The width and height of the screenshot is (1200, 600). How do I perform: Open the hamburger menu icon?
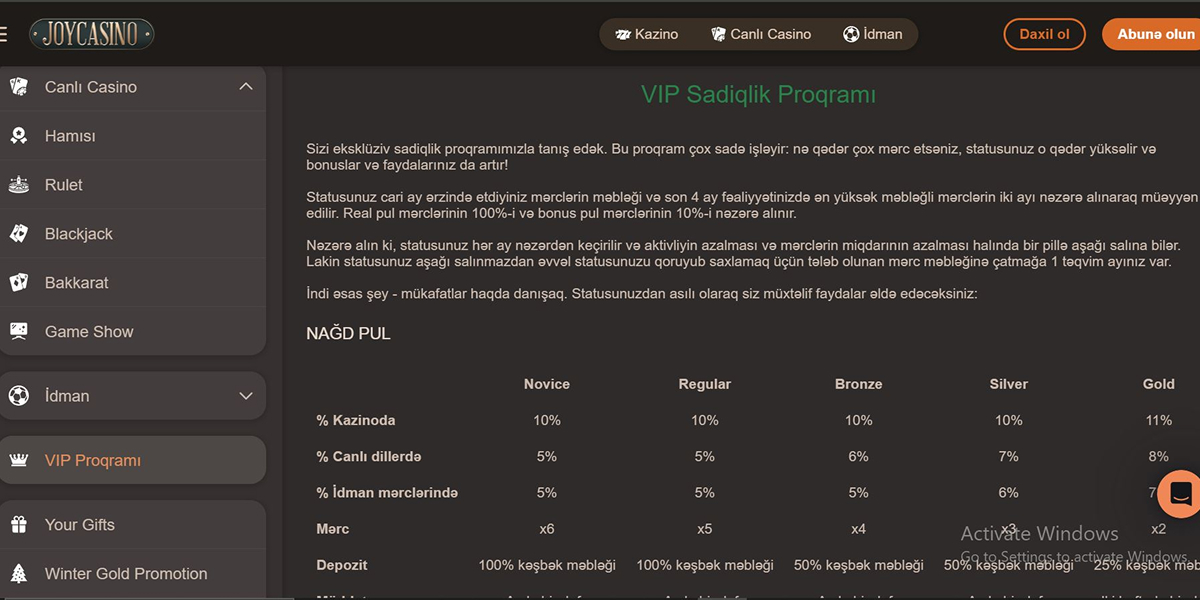[4, 34]
